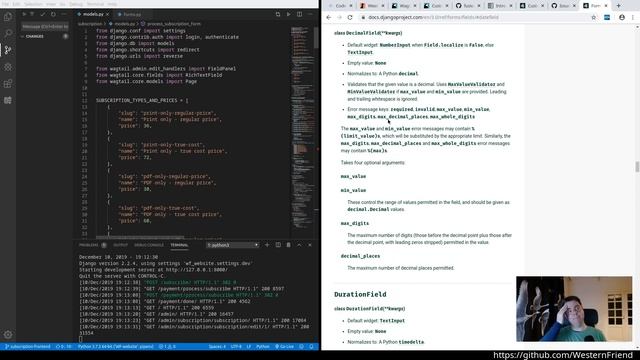Screen dimensions: 640x360
Task: Click the open changes icon in editor toolbar
Action: (x=278, y=14)
